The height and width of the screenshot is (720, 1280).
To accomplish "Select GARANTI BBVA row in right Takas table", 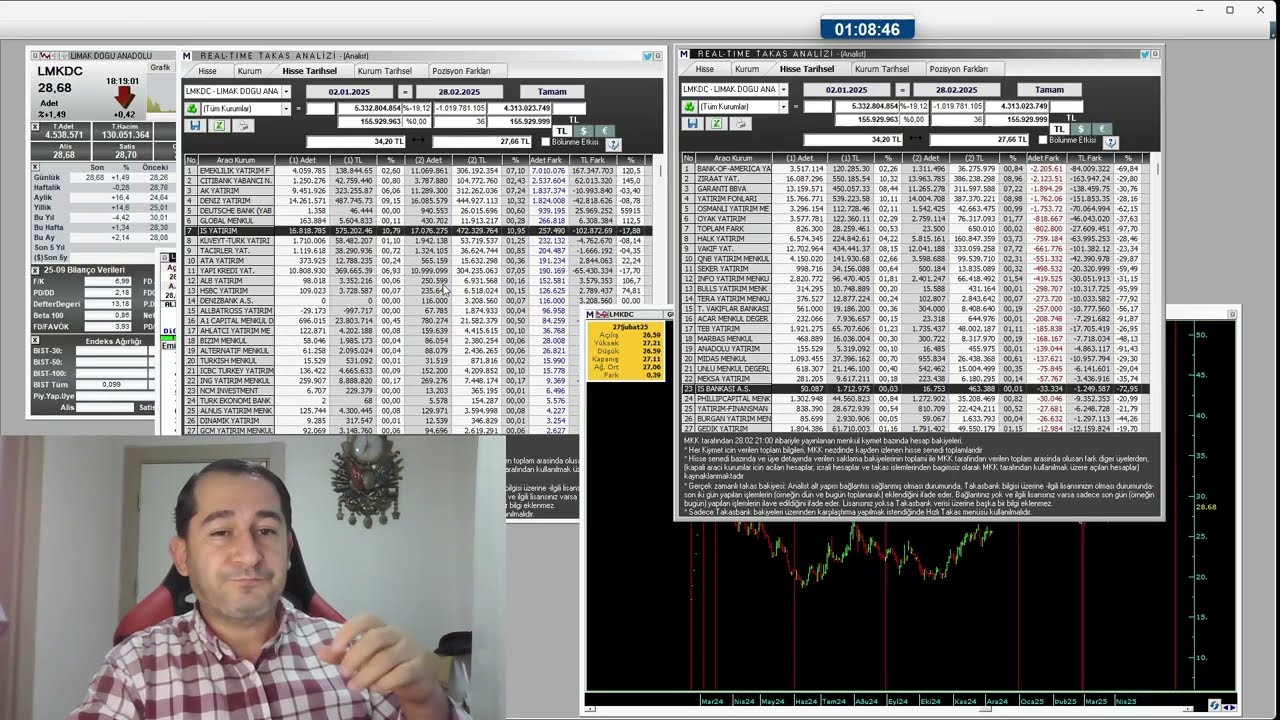I will (914, 188).
